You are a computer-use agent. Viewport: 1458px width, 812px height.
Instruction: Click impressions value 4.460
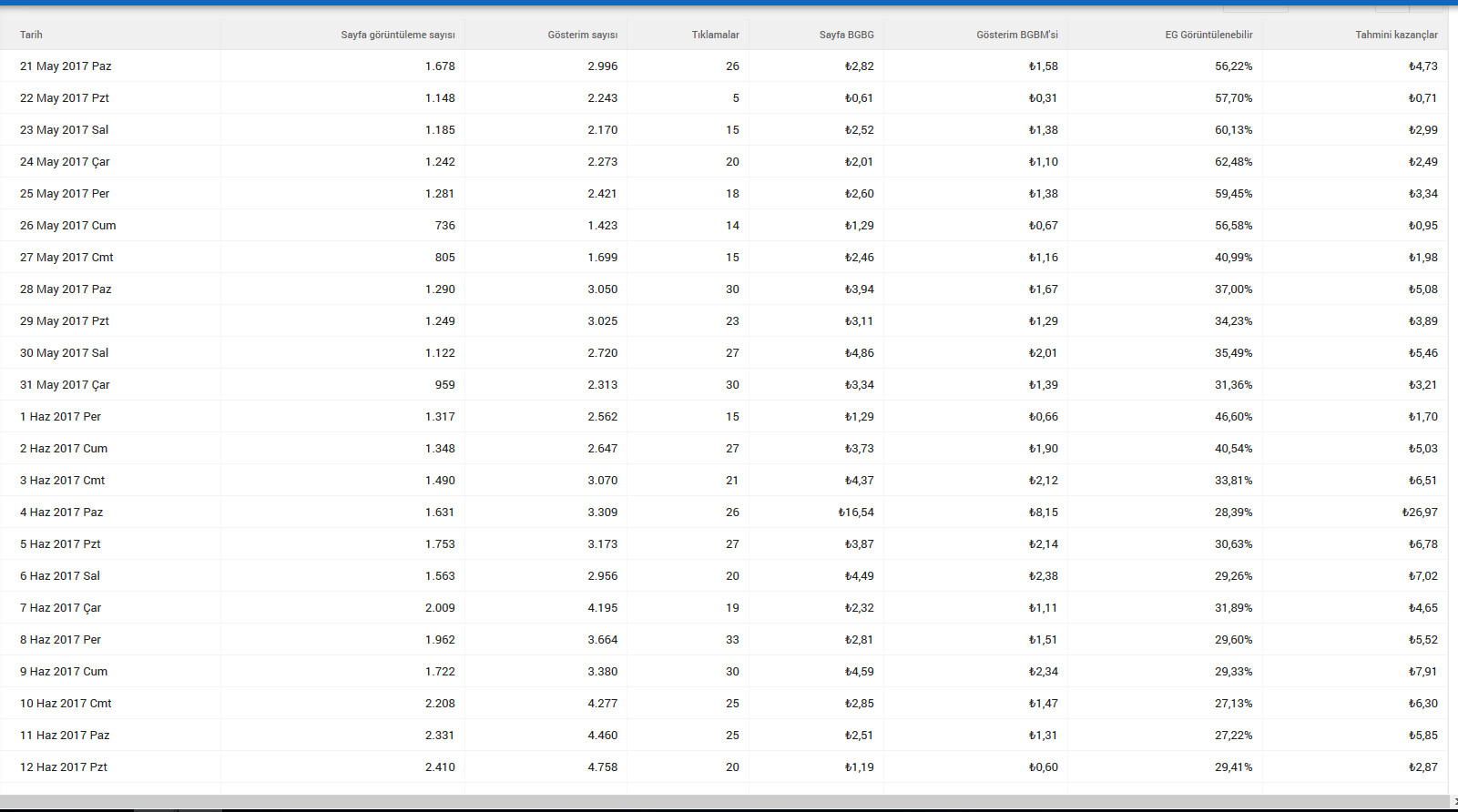click(603, 736)
